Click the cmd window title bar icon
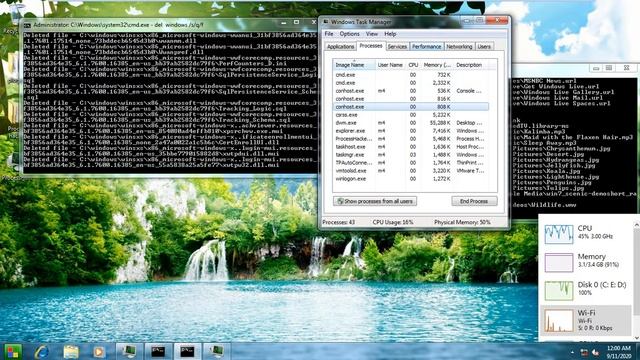The height and width of the screenshot is (360, 640). coord(27,25)
